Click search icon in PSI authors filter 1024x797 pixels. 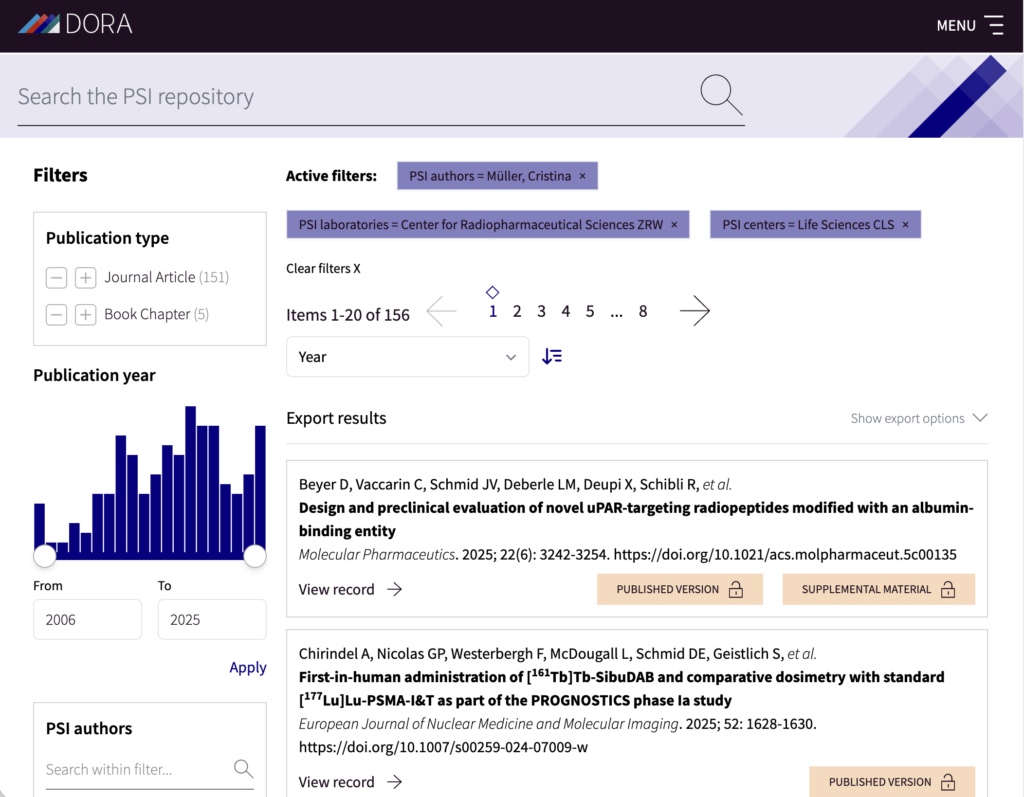(x=243, y=768)
